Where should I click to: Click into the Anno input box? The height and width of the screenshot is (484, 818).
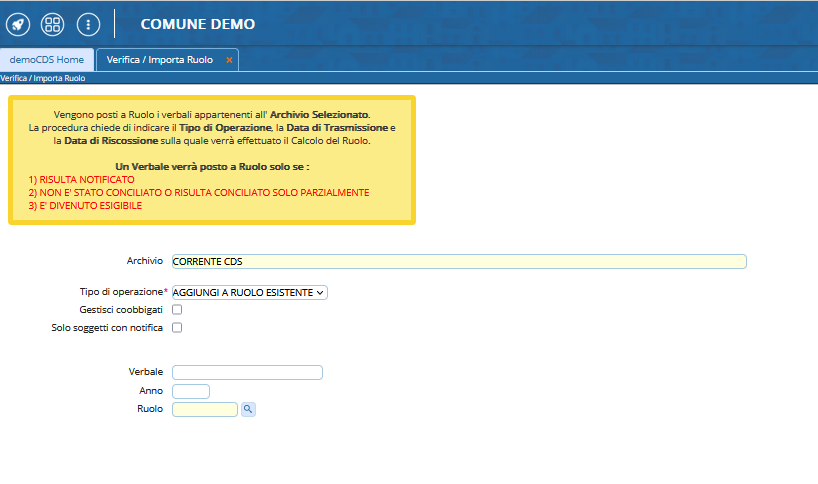pos(191,391)
